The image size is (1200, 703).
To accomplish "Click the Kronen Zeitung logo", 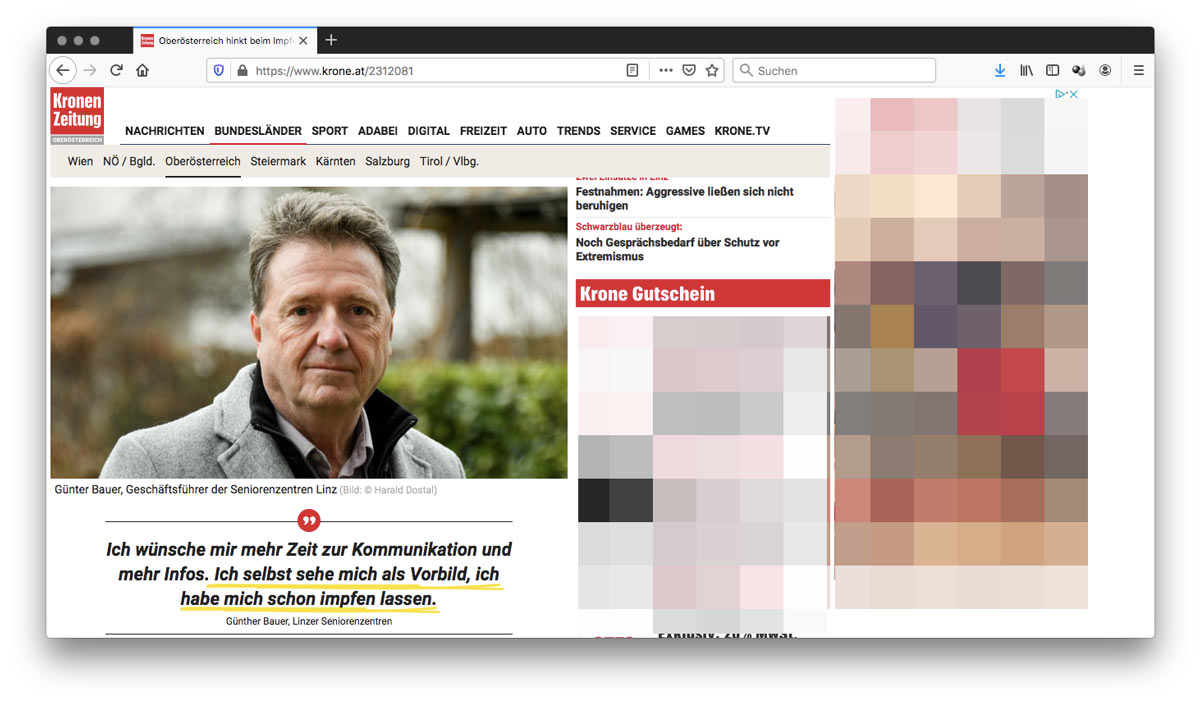I will 77,113.
